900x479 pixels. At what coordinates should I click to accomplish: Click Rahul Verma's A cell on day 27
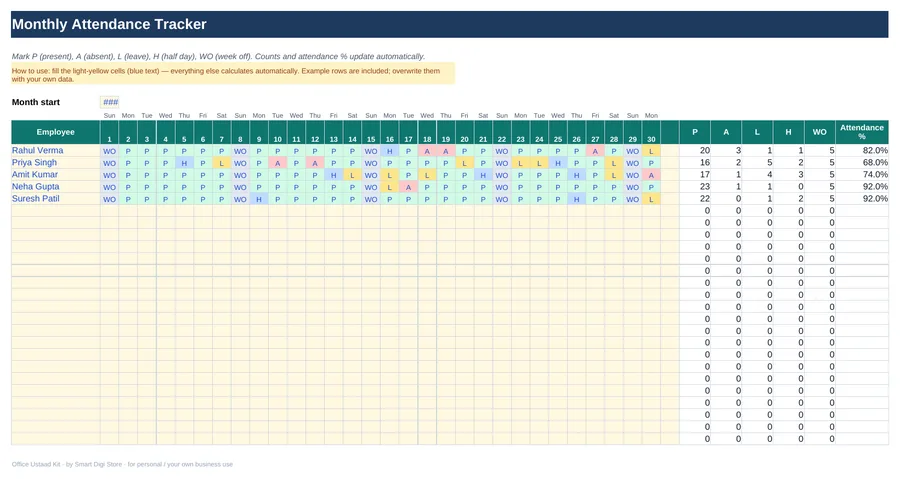click(595, 151)
